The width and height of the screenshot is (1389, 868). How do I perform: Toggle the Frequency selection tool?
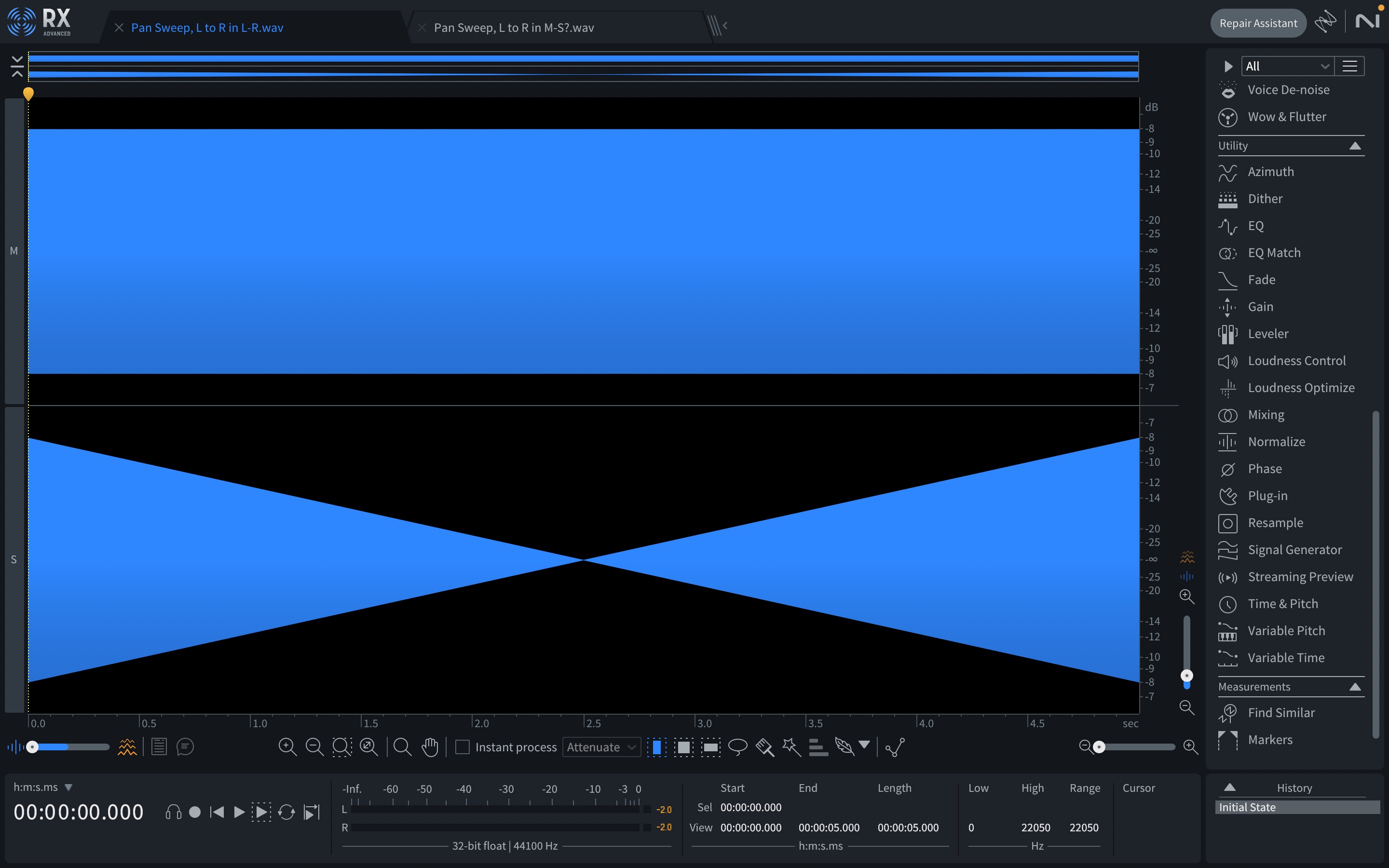710,747
